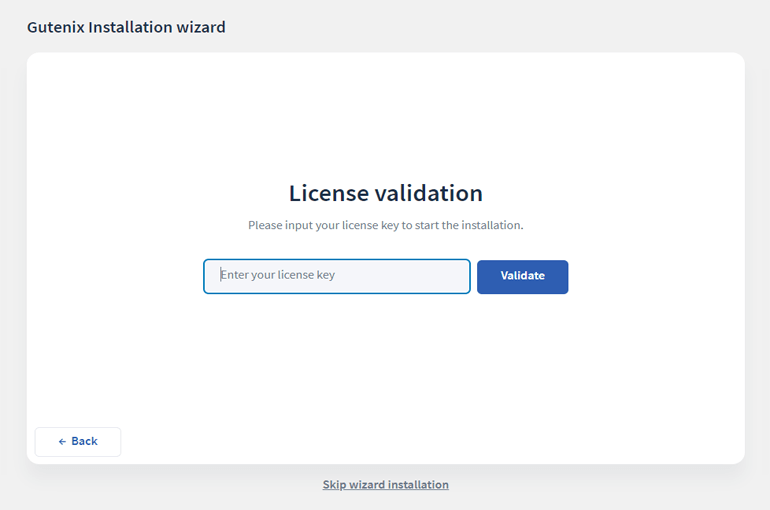
Task: Click the license key instruction text
Action: click(x=385, y=225)
